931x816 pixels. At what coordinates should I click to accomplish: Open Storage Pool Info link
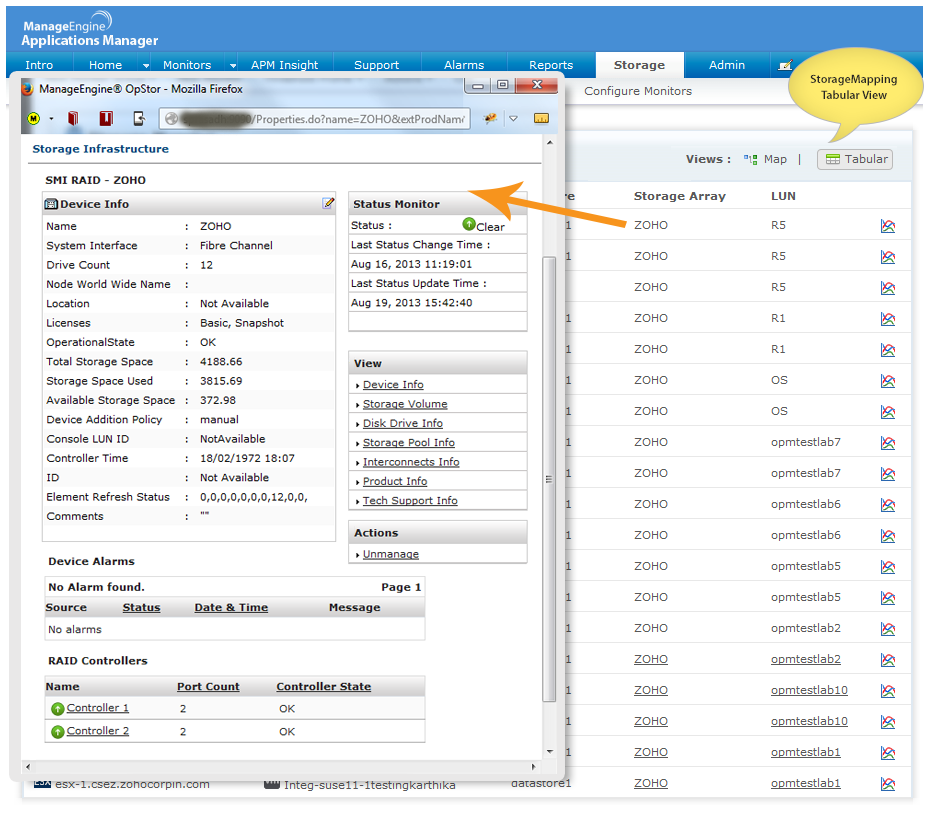(408, 442)
